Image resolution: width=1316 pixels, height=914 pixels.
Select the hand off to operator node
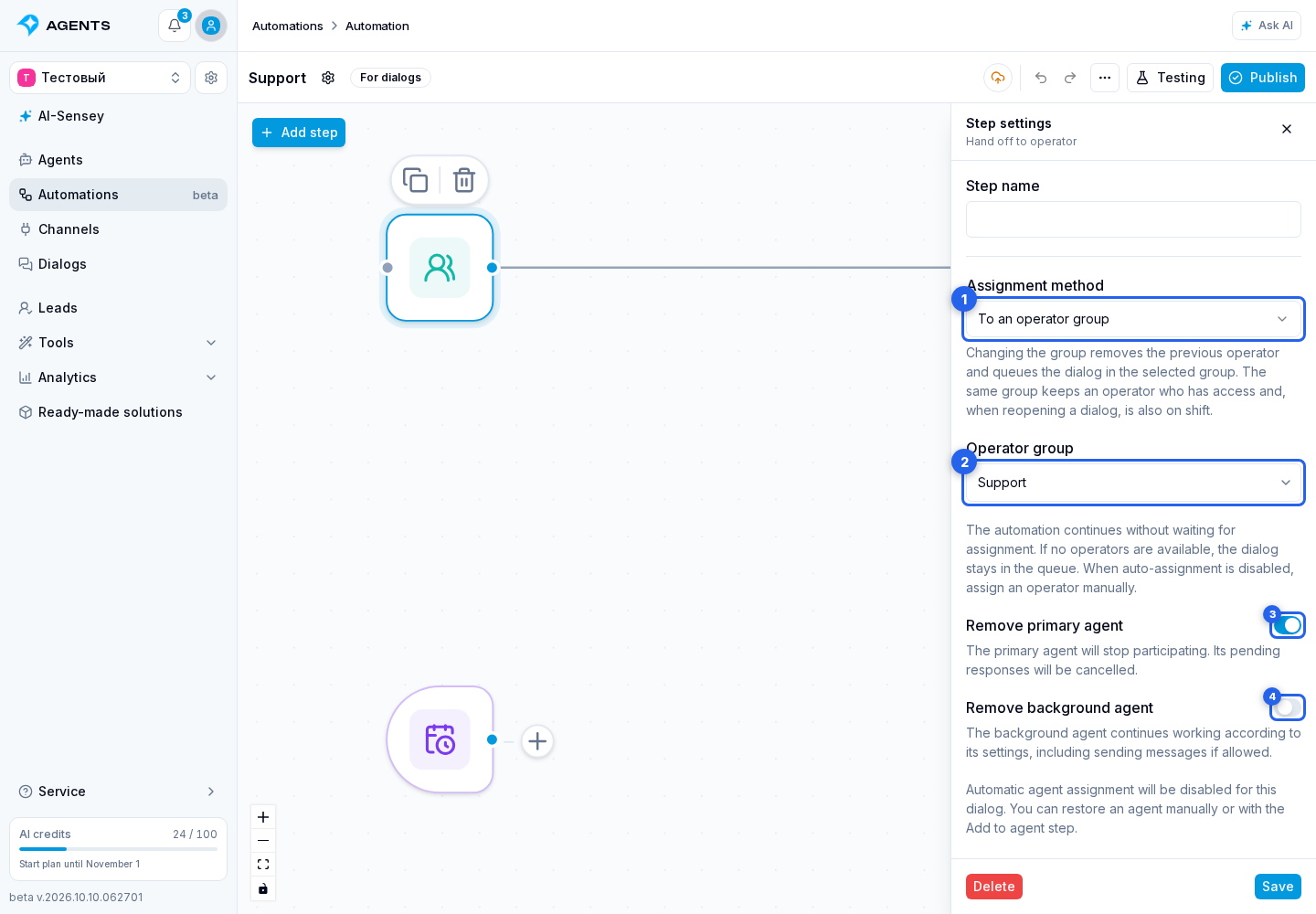tap(440, 268)
